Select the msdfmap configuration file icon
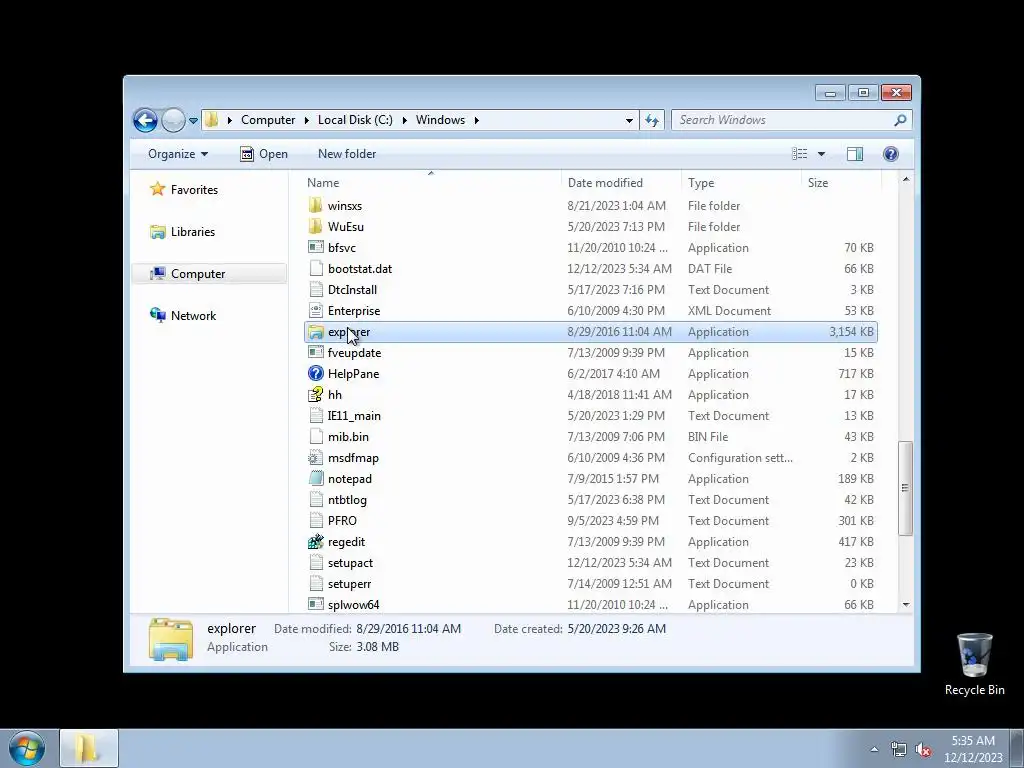The width and height of the screenshot is (1024, 768). (315, 458)
